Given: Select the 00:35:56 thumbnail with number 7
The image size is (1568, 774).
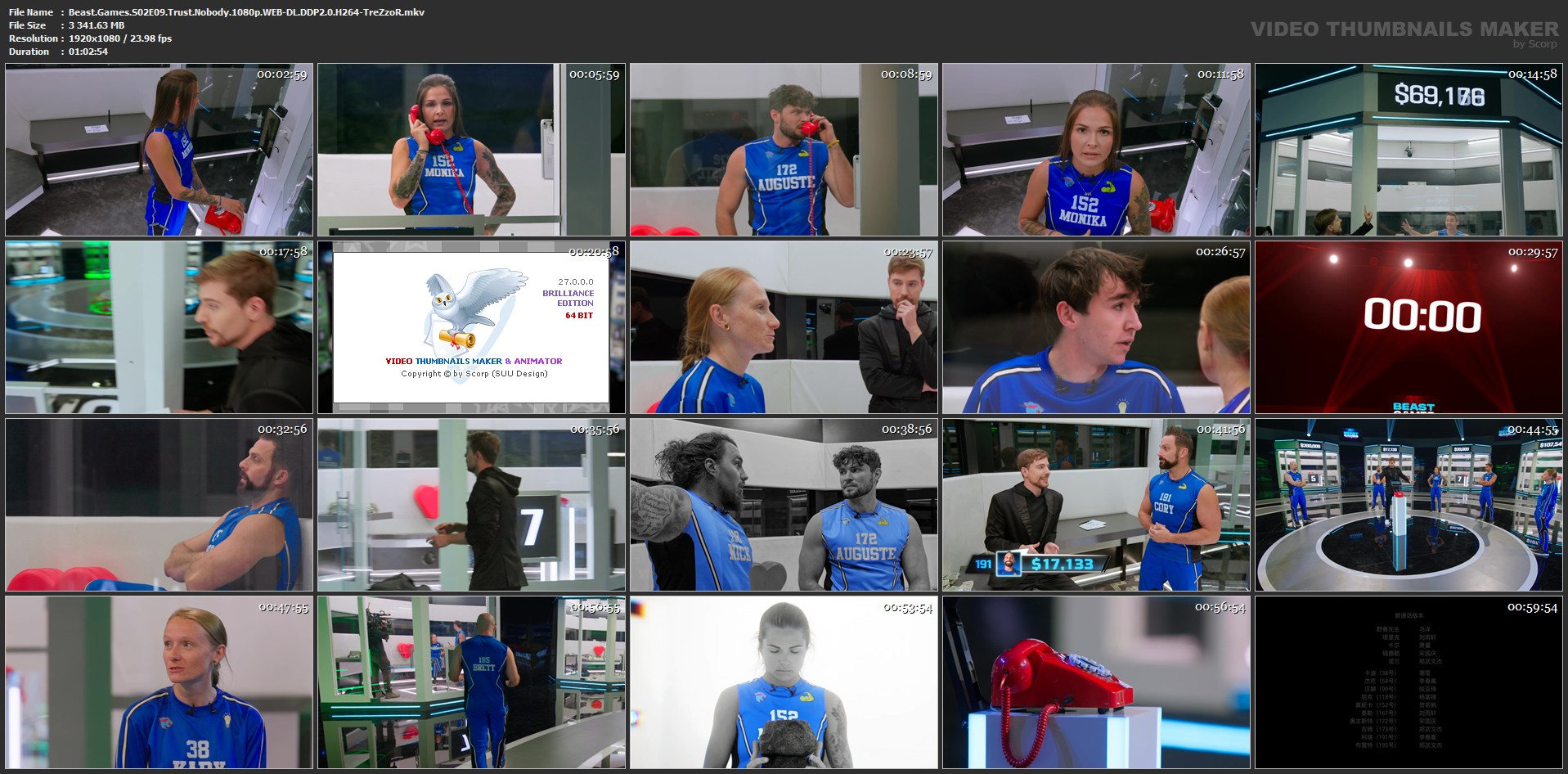Looking at the screenshot, I should [471, 505].
